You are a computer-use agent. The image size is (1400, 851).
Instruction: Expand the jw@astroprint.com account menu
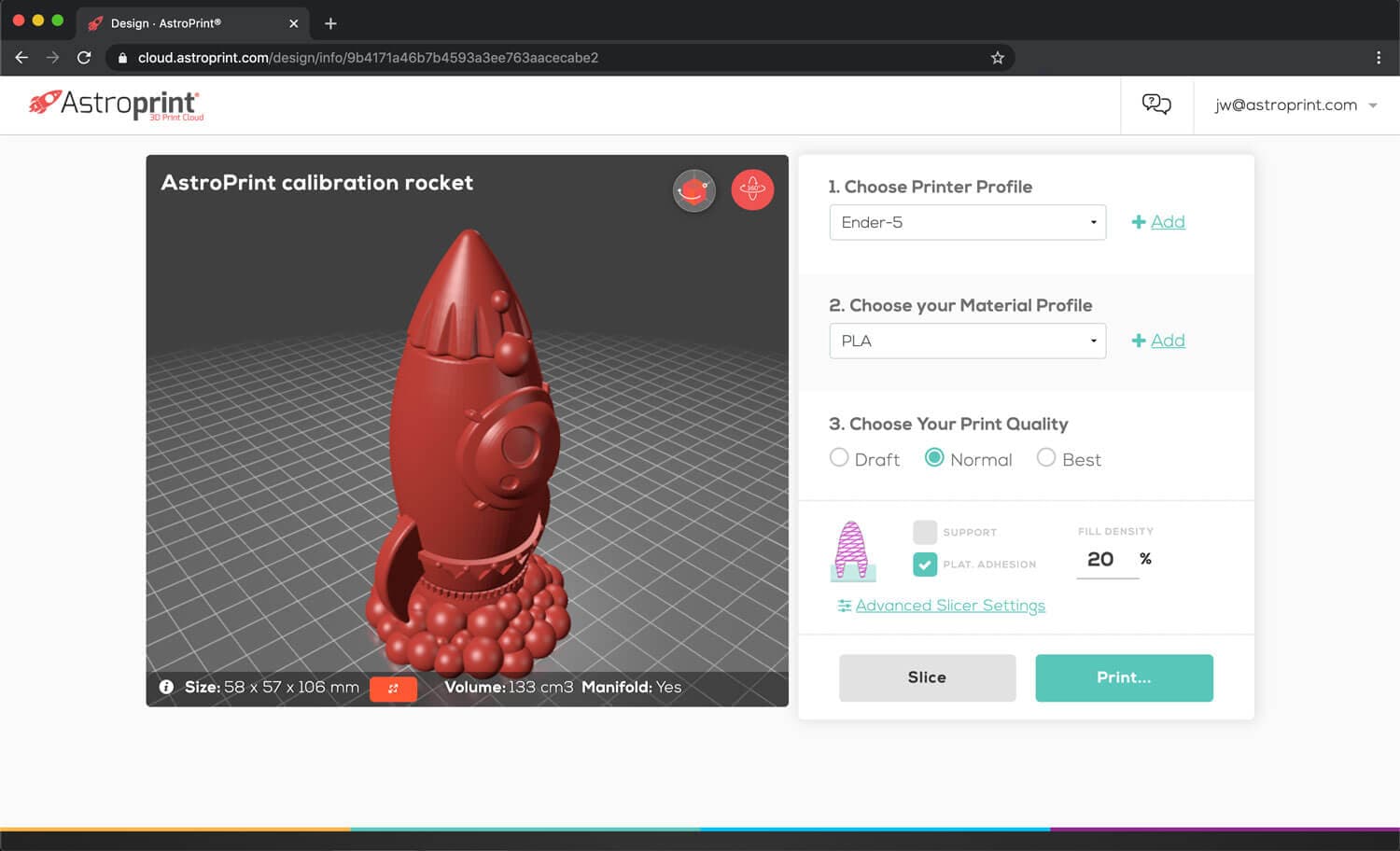[1295, 105]
